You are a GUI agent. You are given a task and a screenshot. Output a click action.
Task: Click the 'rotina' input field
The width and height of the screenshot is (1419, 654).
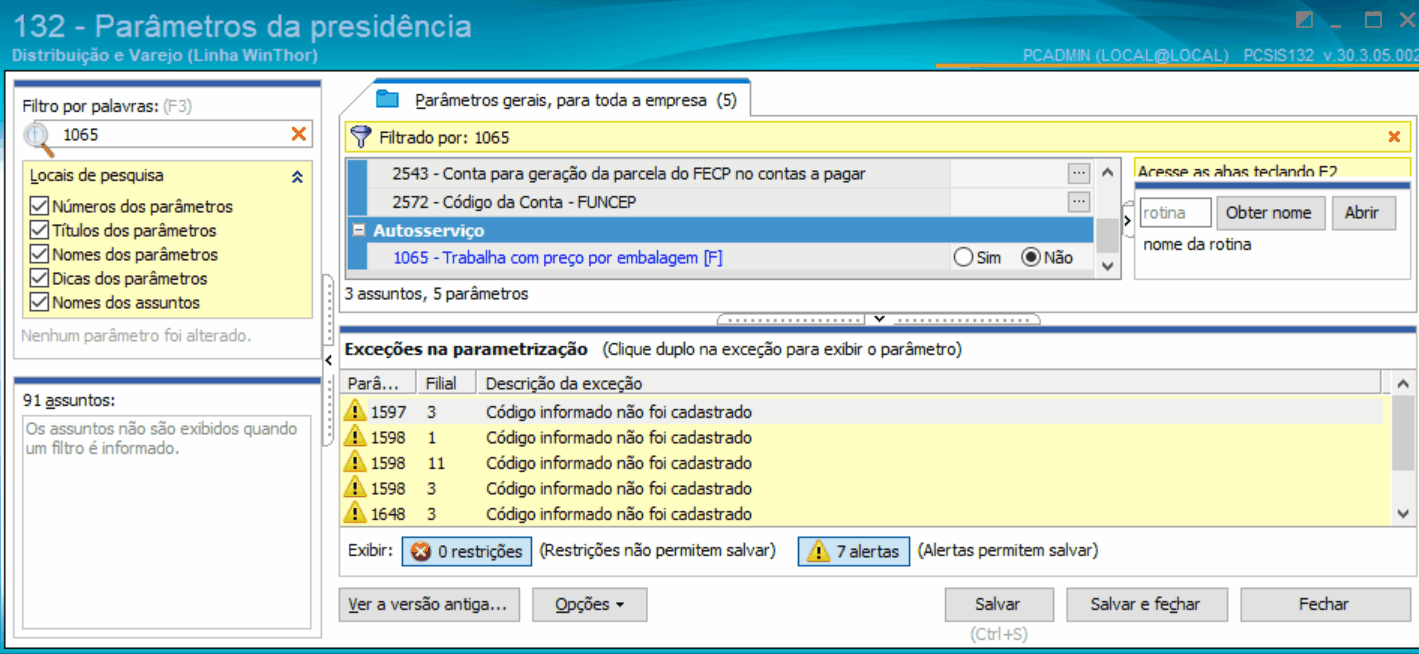(1175, 213)
